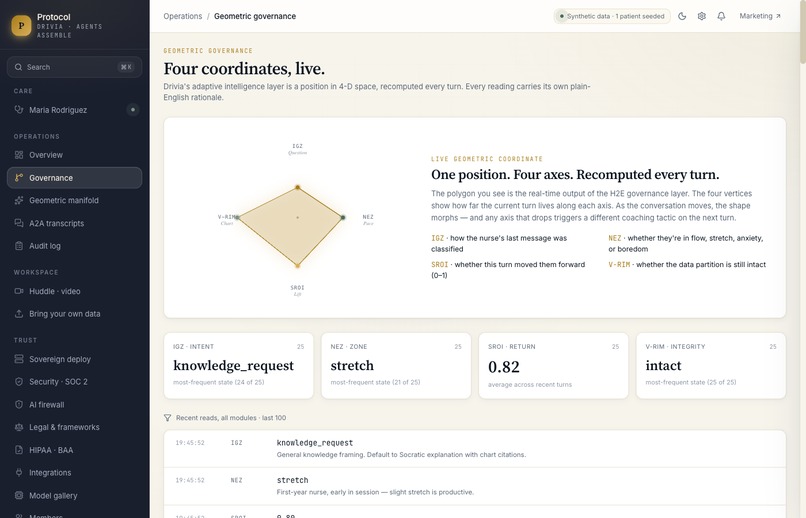Open Maria Rodriguez patient record
The width and height of the screenshot is (806, 518).
[x=75, y=110]
